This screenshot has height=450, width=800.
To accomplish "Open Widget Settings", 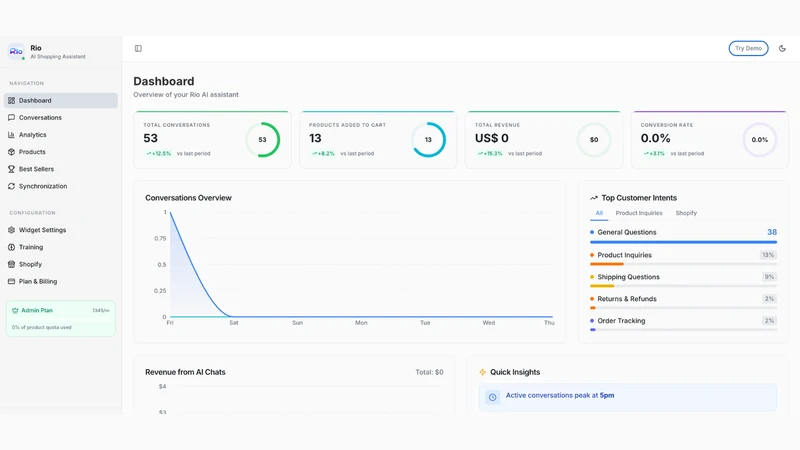I will pos(61,230).
